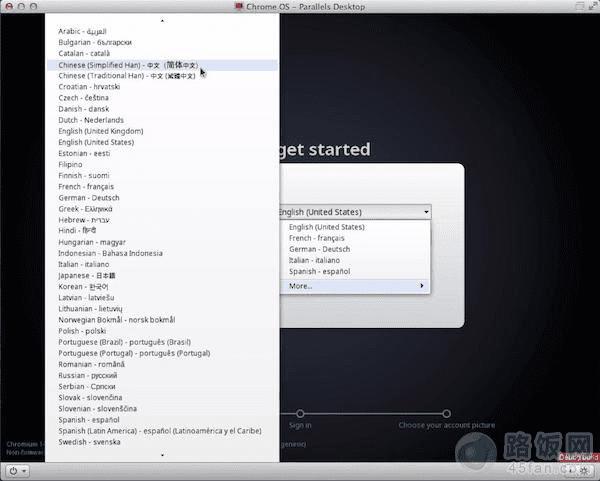Click the Choose your account picture step circle
600x481 pixels.
[447, 414]
